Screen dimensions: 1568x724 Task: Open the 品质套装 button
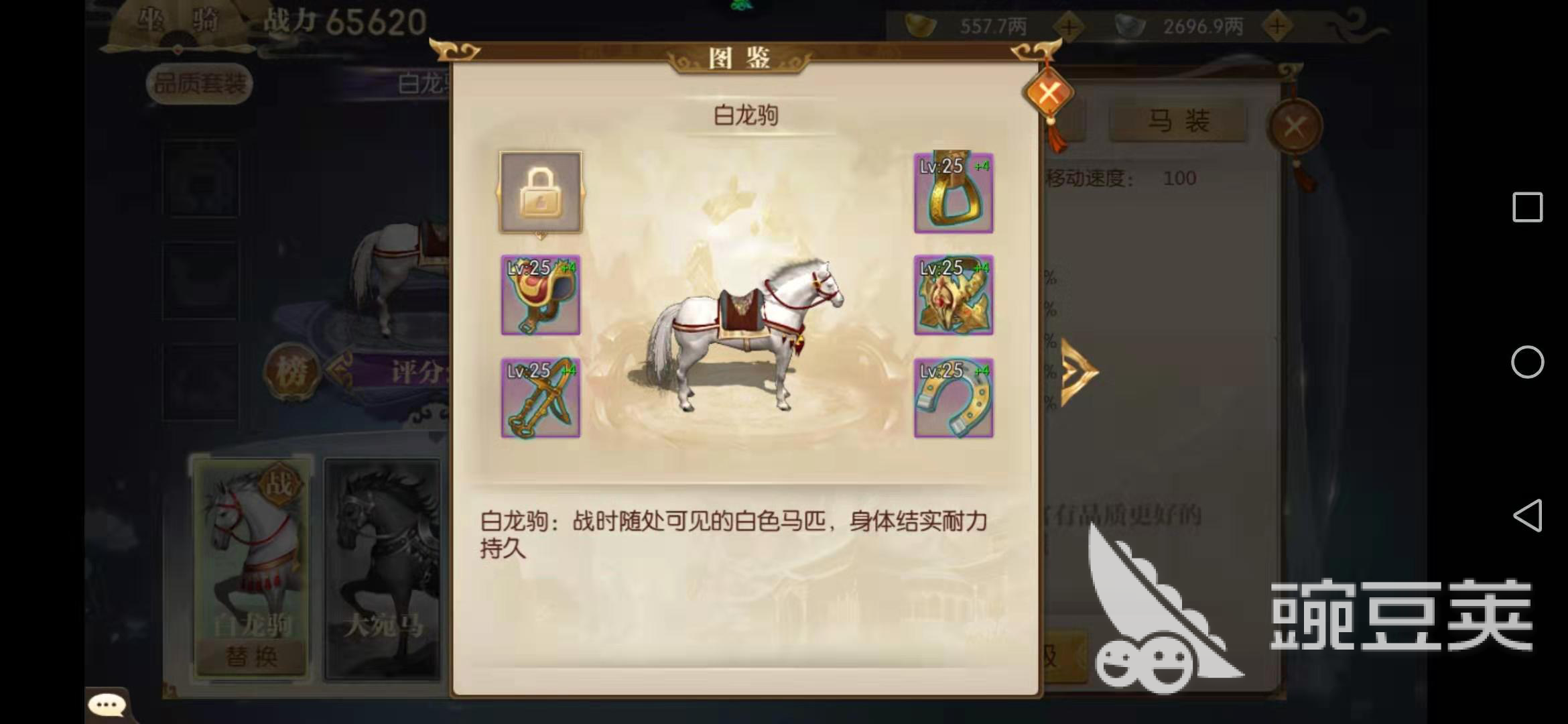click(199, 84)
